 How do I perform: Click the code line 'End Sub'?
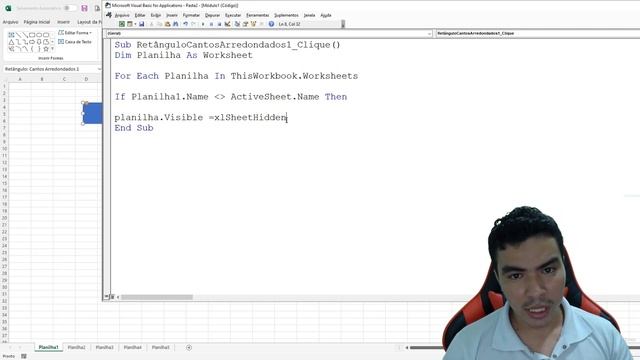click(x=134, y=128)
